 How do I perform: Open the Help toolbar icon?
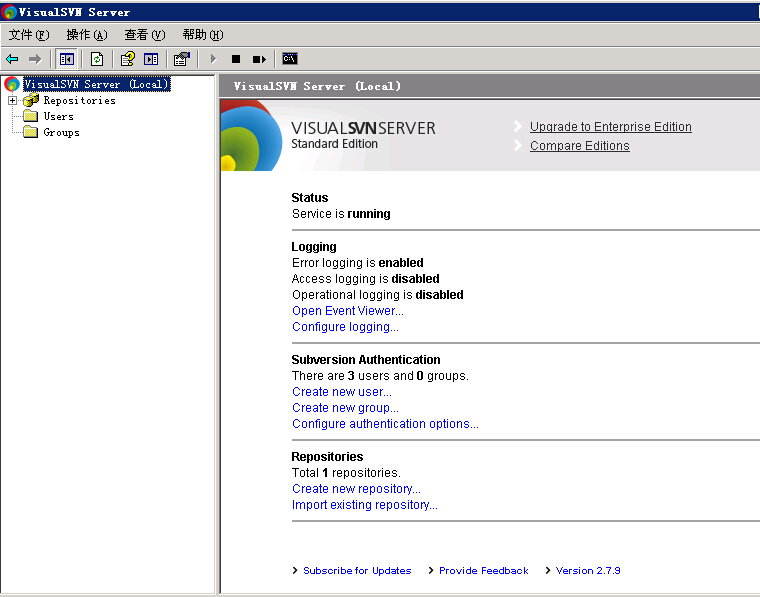tap(127, 59)
